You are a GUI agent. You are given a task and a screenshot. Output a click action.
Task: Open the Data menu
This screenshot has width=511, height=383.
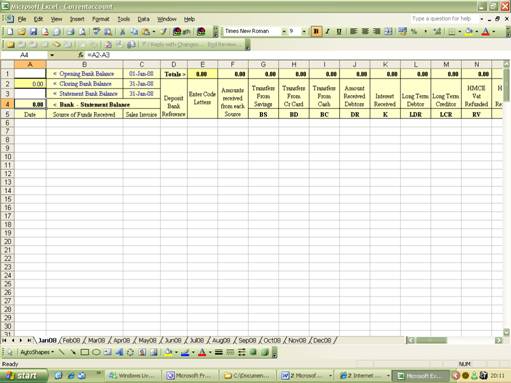144,19
